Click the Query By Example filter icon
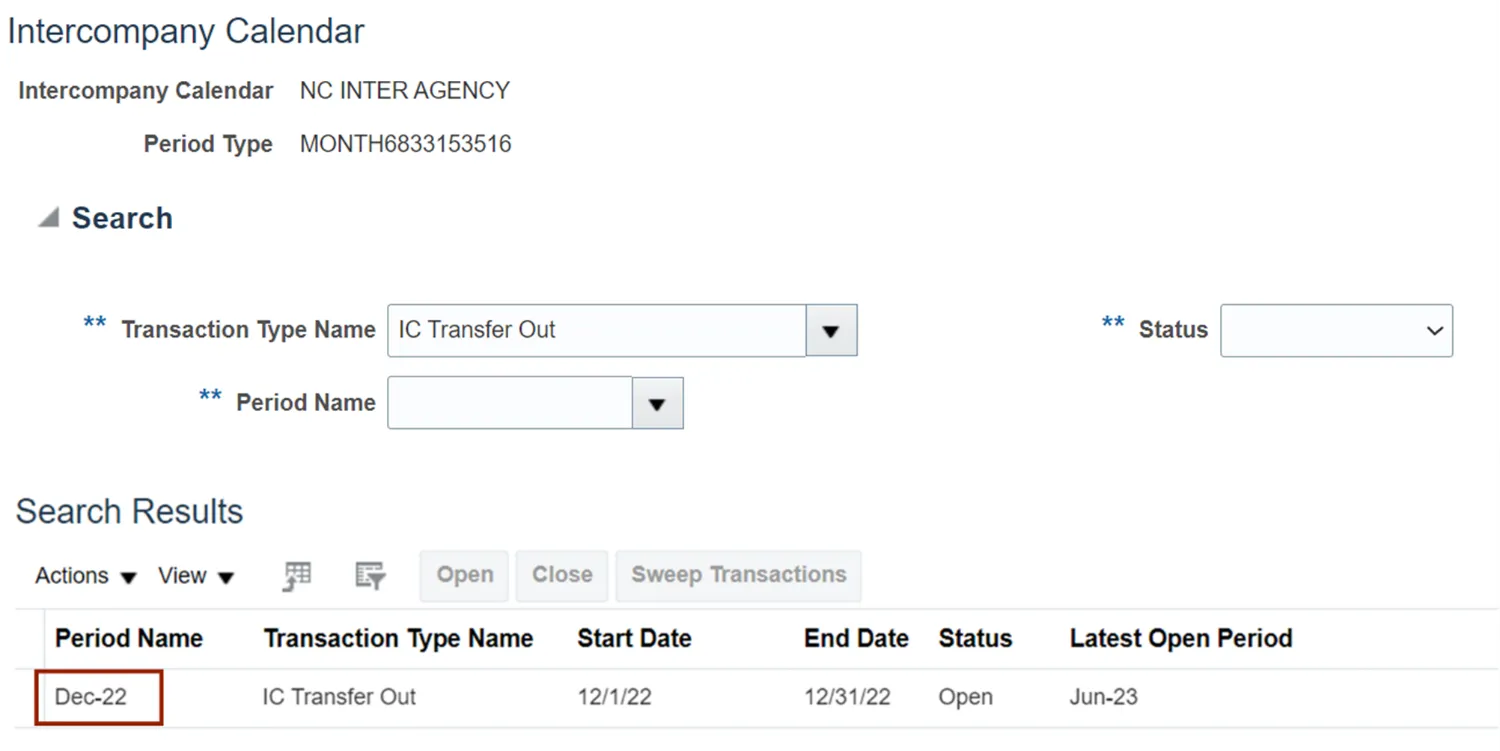The image size is (1500, 751). point(370,576)
